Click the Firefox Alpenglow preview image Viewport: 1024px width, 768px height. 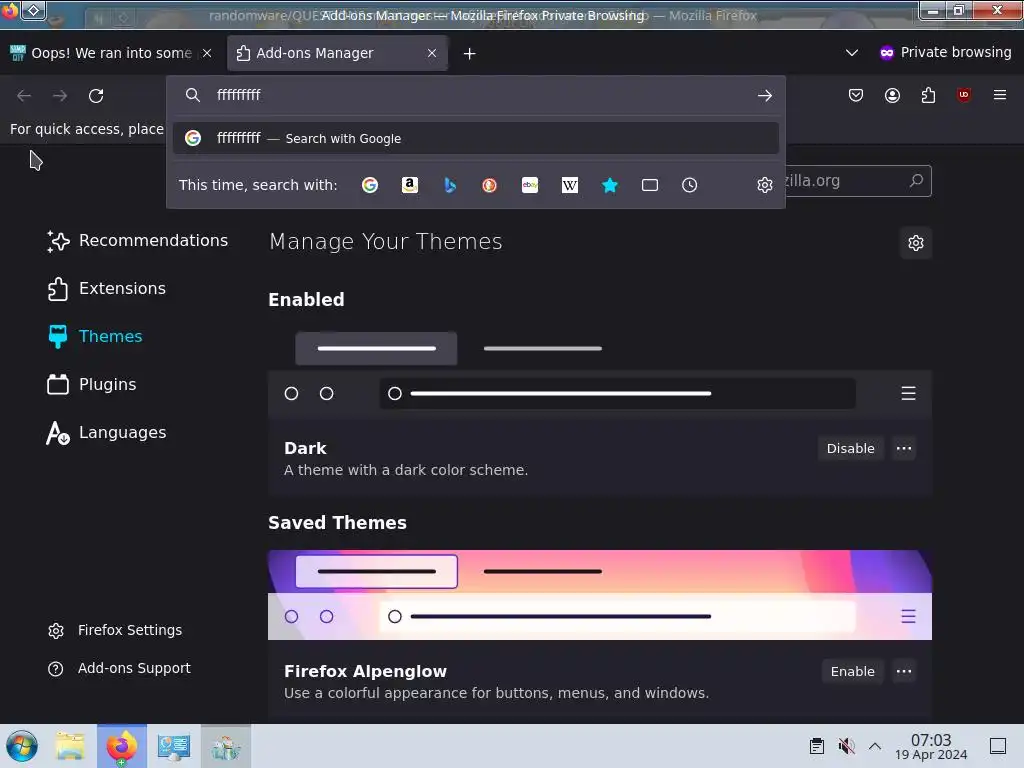pyautogui.click(x=600, y=595)
